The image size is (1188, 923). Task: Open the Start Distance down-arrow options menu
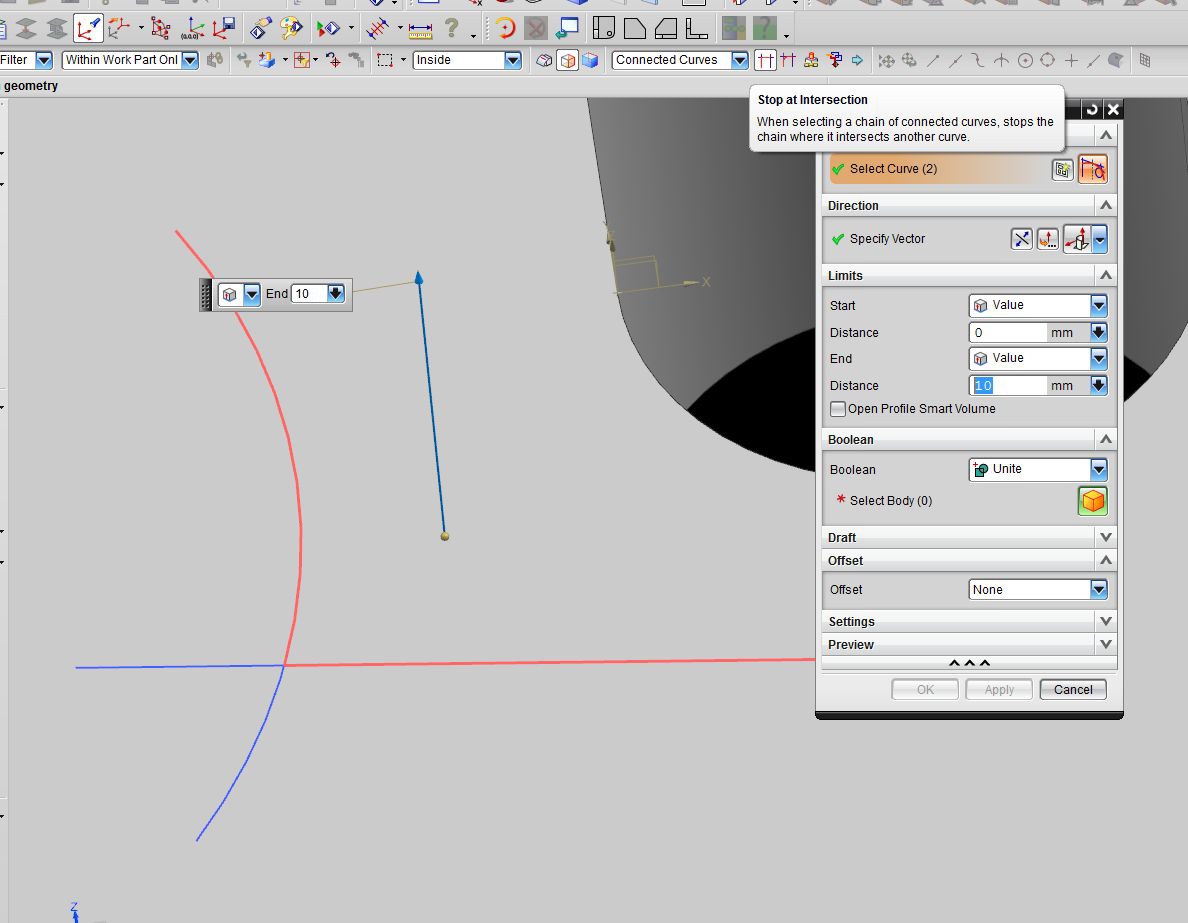pyautogui.click(x=1099, y=333)
